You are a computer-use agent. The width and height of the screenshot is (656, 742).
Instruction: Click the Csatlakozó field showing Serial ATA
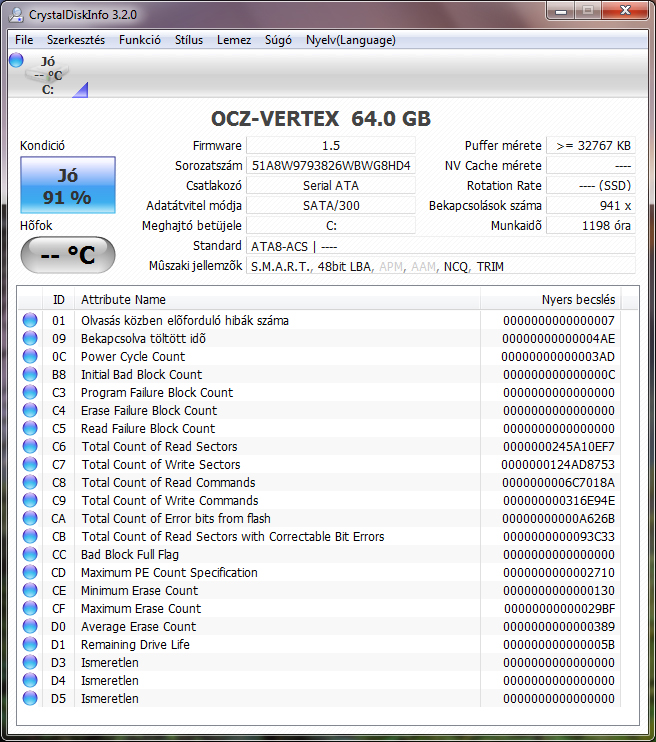click(x=331, y=186)
